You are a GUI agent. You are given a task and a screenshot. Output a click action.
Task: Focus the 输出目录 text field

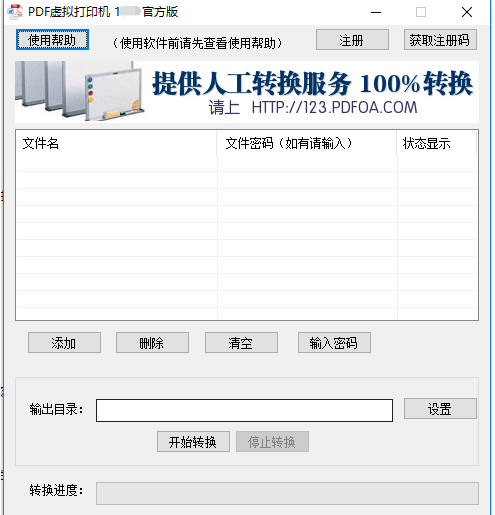tap(244, 410)
